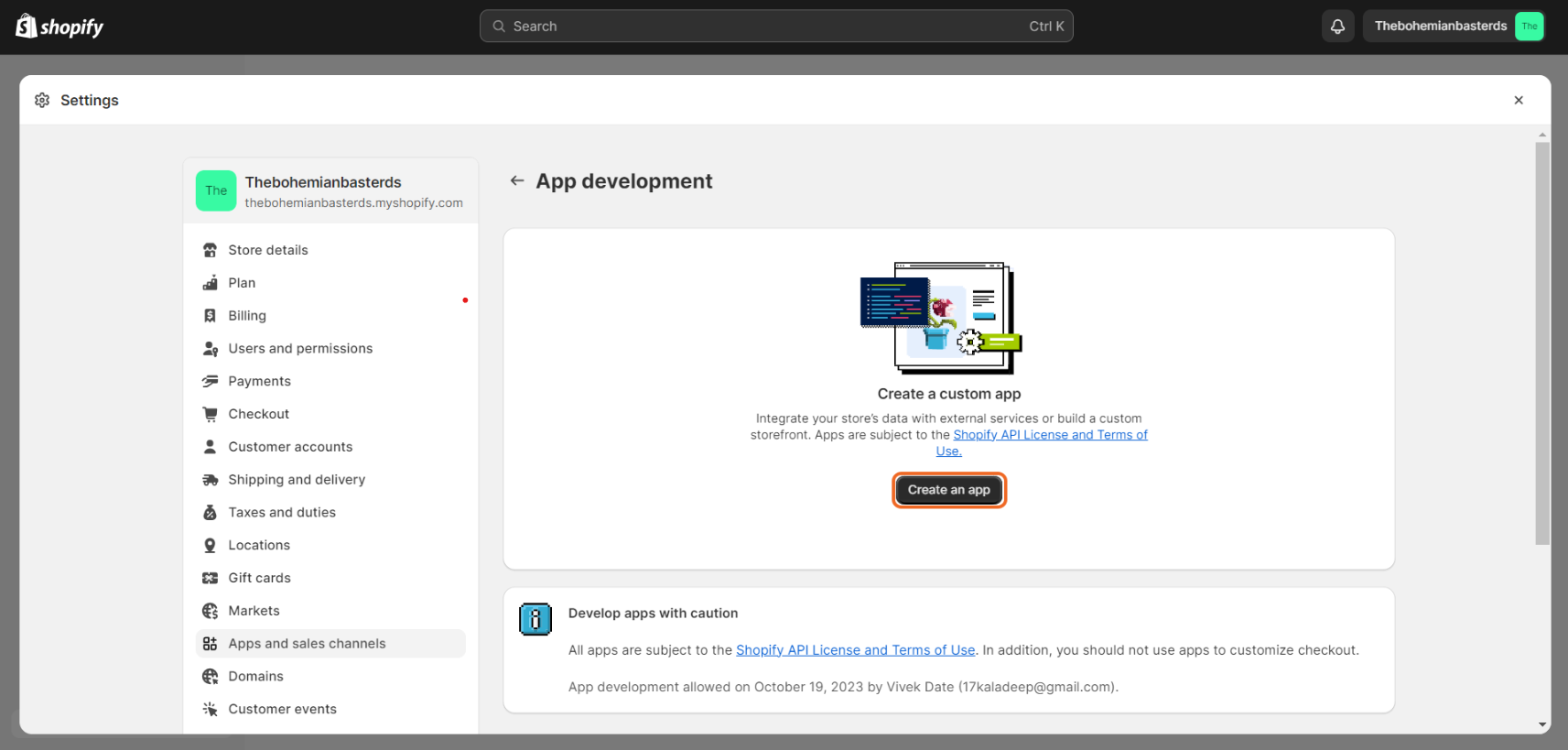The width and height of the screenshot is (1568, 750).
Task: Click the Taxes and duties icon
Action: (x=211, y=513)
